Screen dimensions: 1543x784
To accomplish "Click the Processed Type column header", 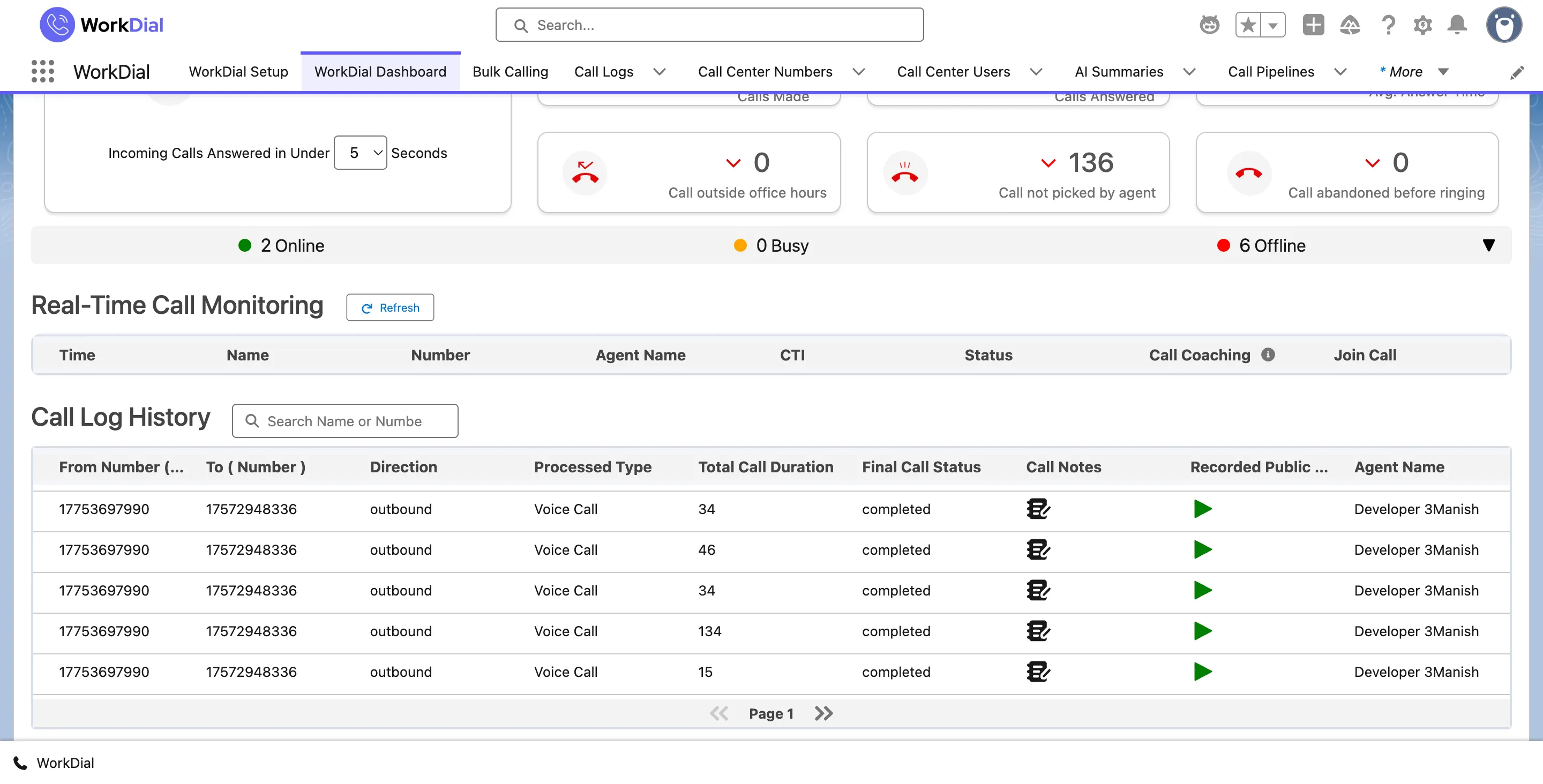I will click(593, 467).
